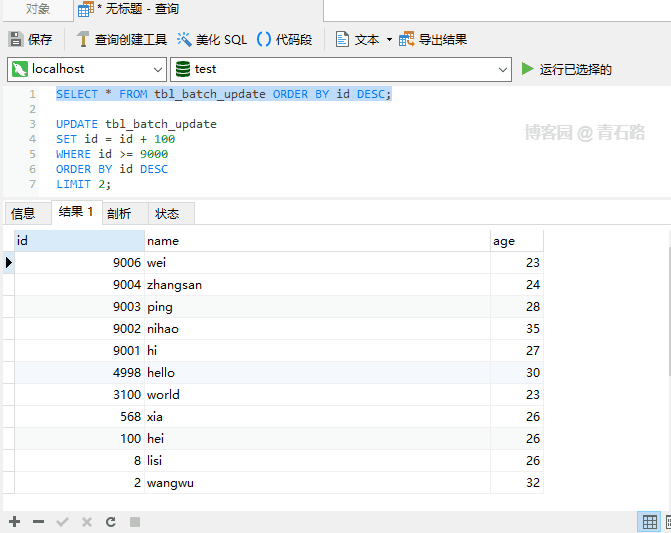Select the cell with id 9006
671x533 pixels.
pos(80,263)
